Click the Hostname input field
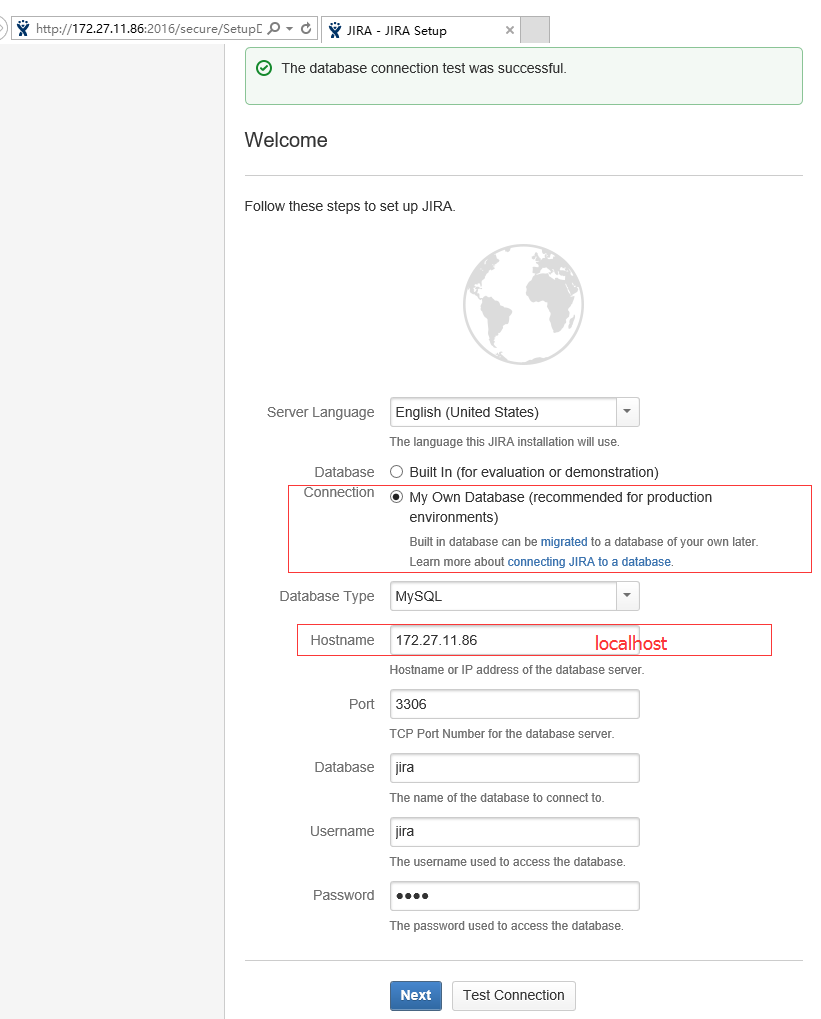Screen dimensions: 821x1019 (514, 640)
